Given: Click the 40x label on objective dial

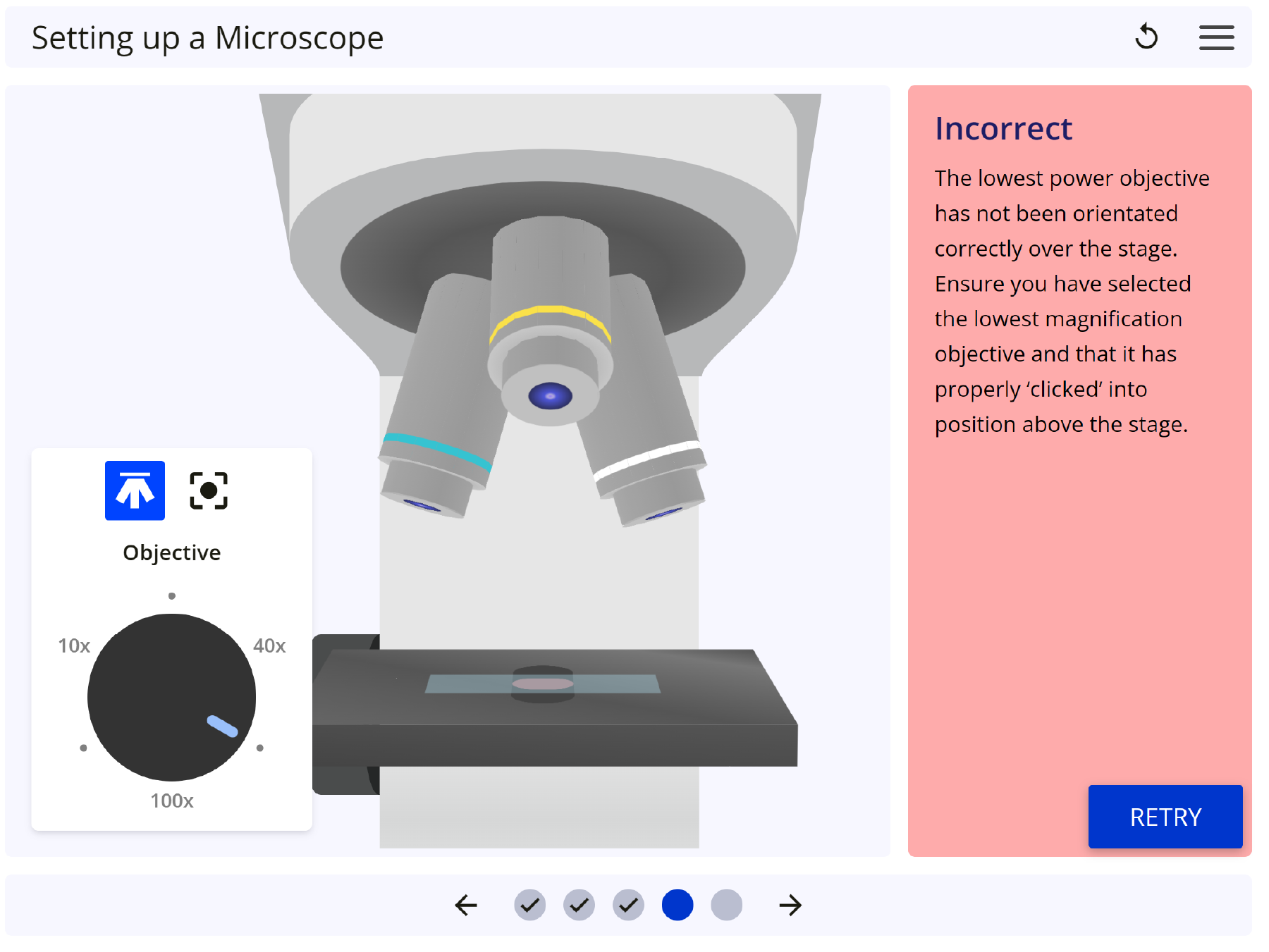Looking at the screenshot, I should coord(269,645).
